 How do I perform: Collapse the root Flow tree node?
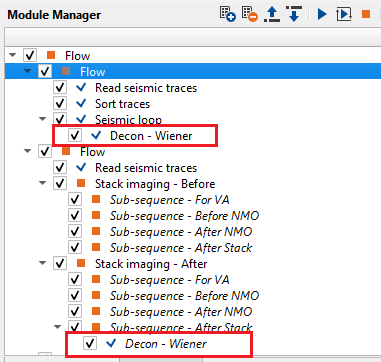point(13,55)
